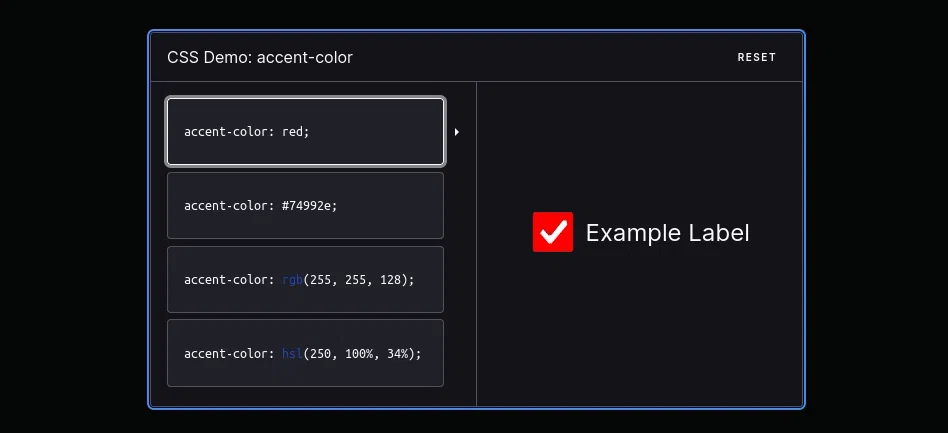Screen dimensions: 948x433
Task: Pick the hsl(250, 100%, 34%) example
Action: click(x=305, y=353)
